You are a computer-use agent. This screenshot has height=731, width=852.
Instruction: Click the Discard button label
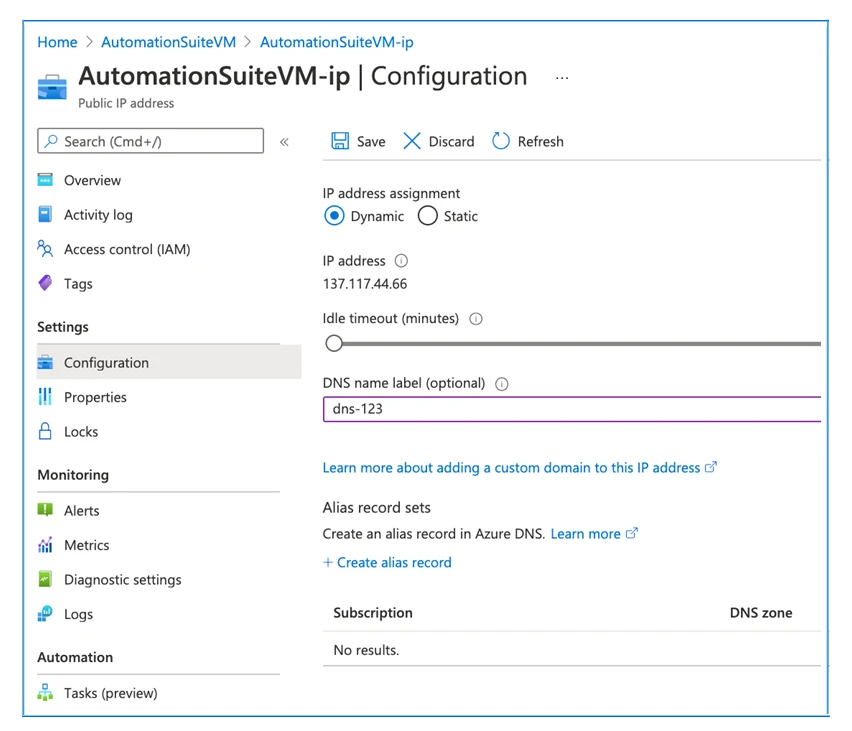pyautogui.click(x=452, y=141)
